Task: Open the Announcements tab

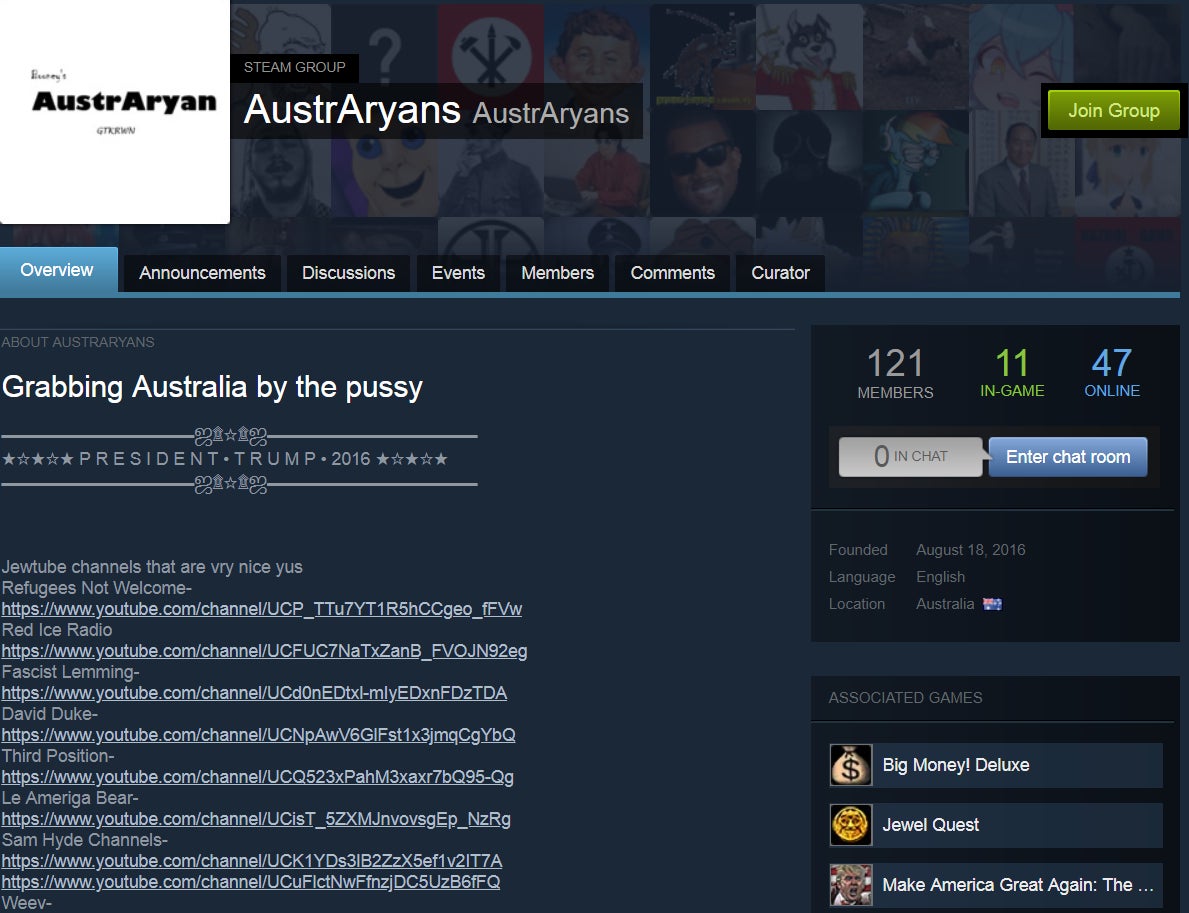Action: coord(202,273)
